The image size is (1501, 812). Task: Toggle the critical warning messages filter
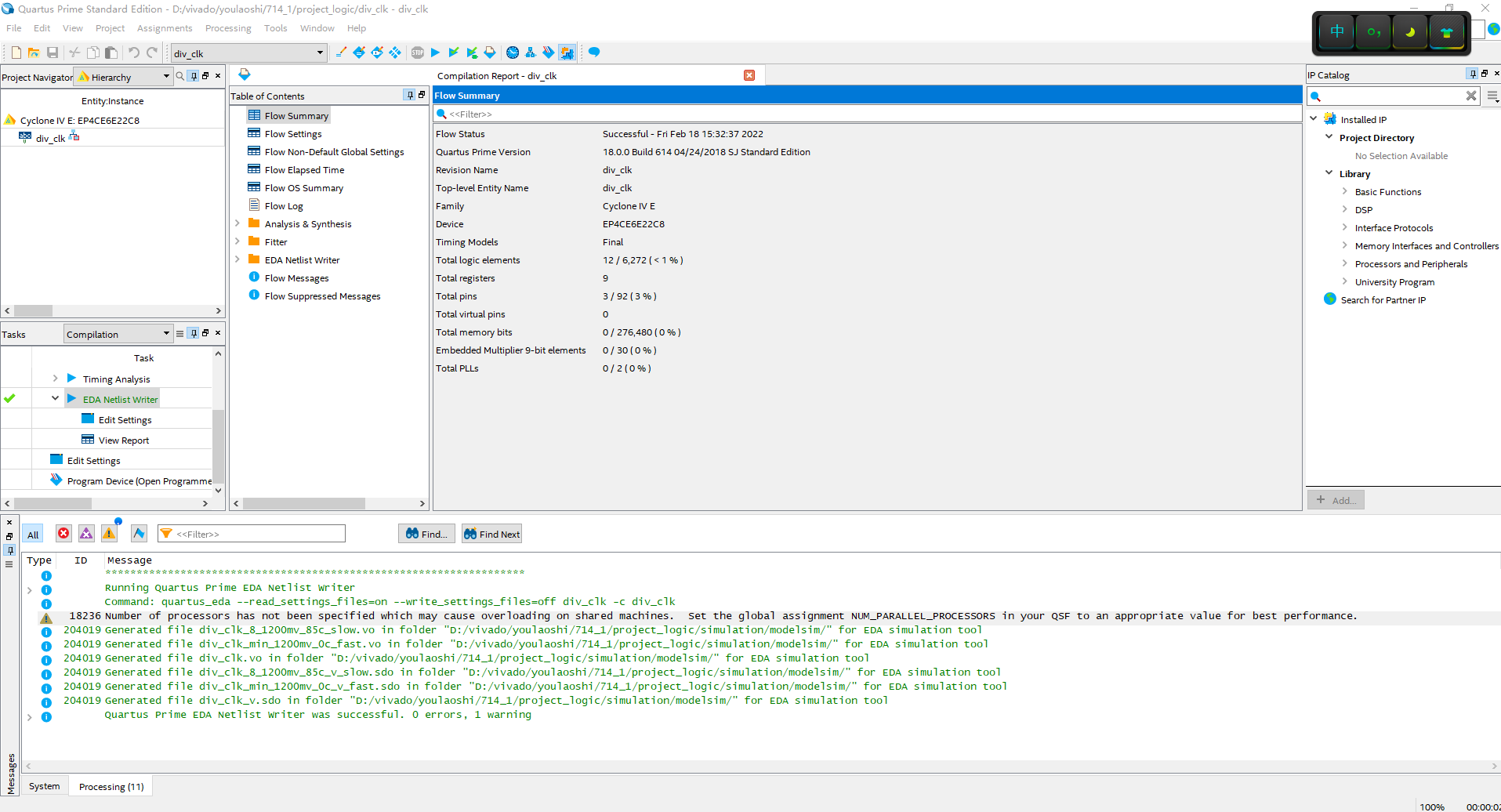(86, 534)
